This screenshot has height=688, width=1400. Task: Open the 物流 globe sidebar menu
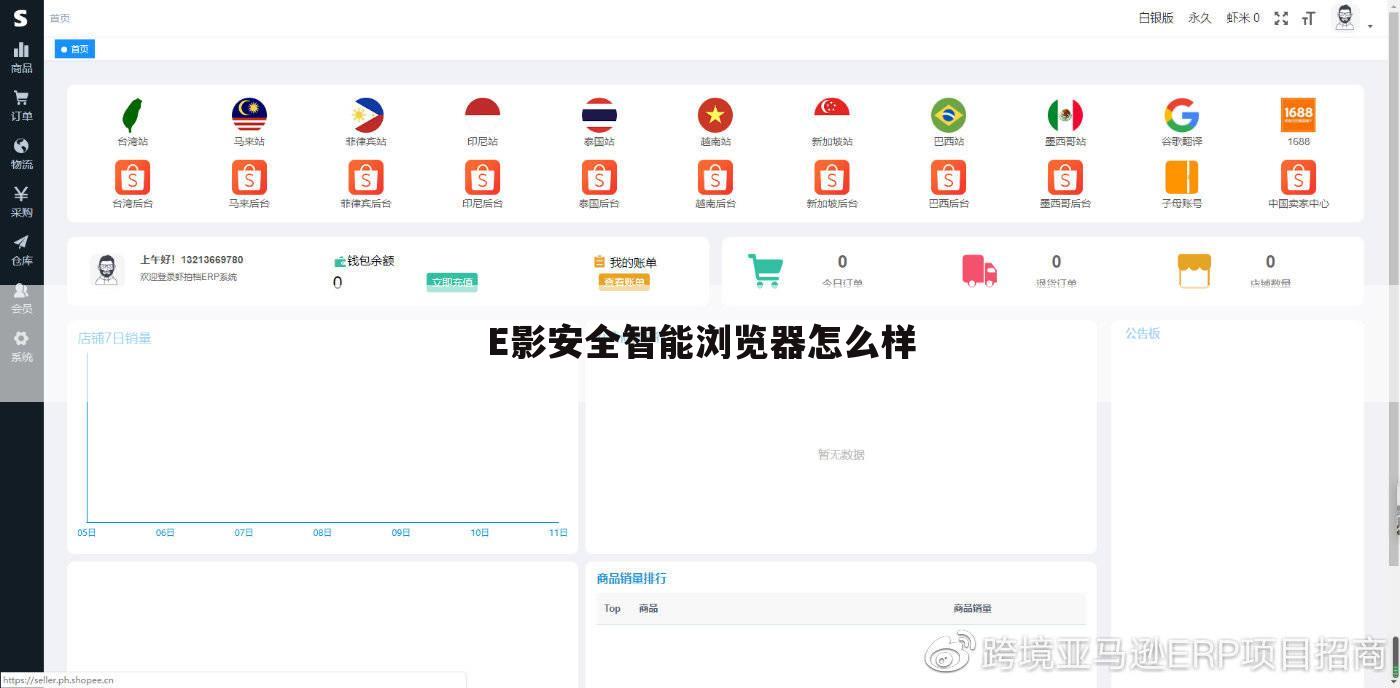21,154
